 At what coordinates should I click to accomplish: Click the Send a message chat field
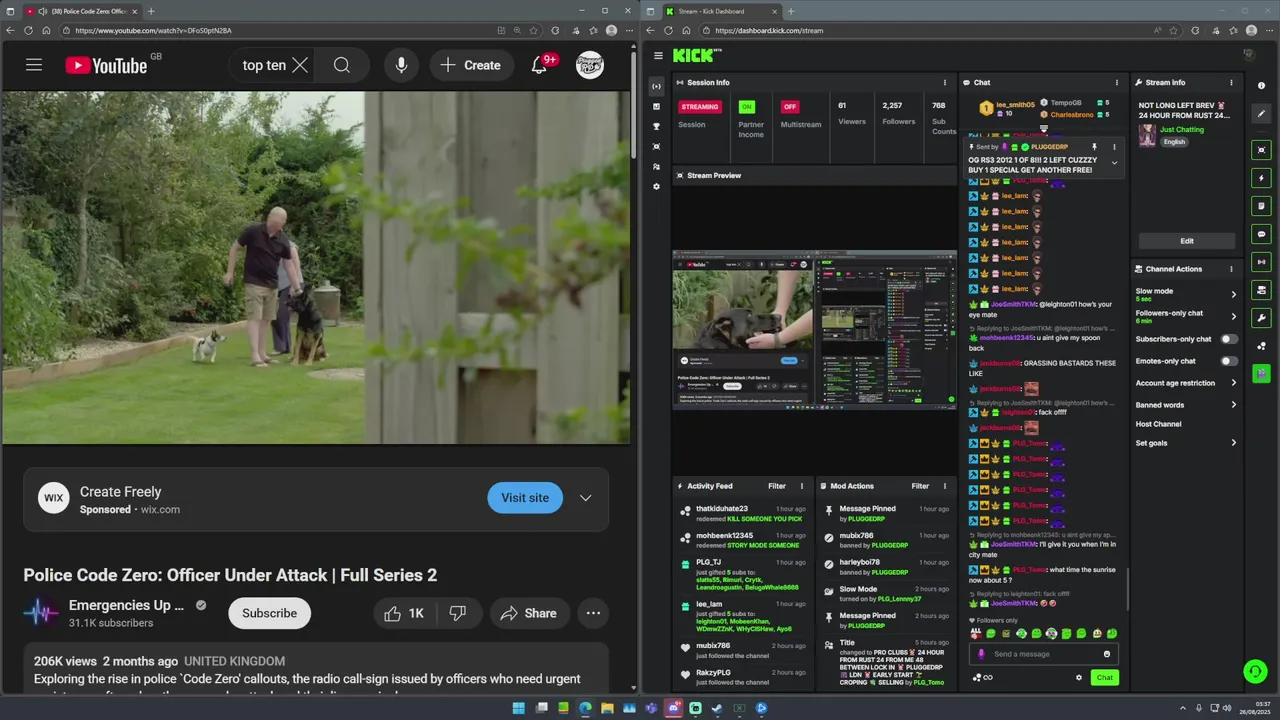[1041, 654]
